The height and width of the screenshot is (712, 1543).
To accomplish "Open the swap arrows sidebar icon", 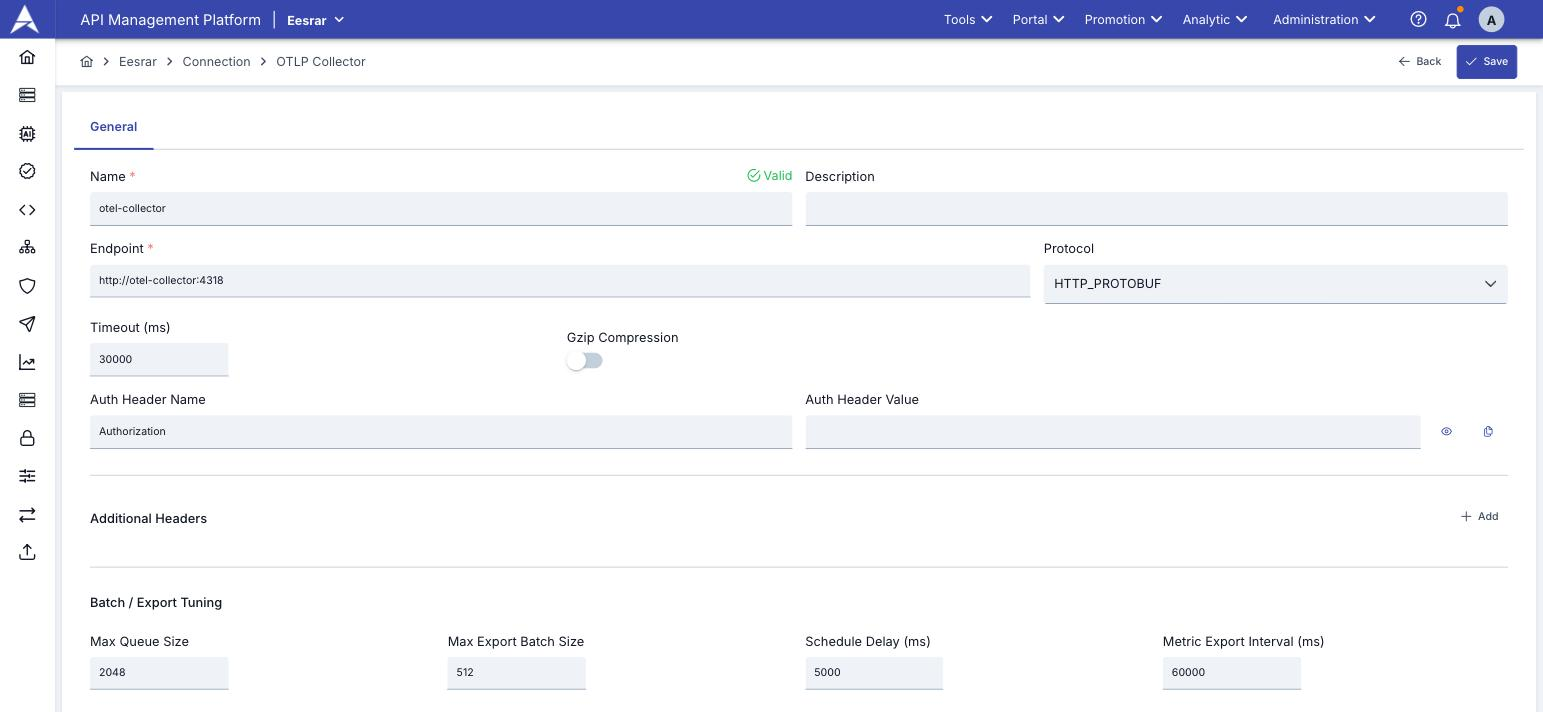I will click(x=27, y=514).
